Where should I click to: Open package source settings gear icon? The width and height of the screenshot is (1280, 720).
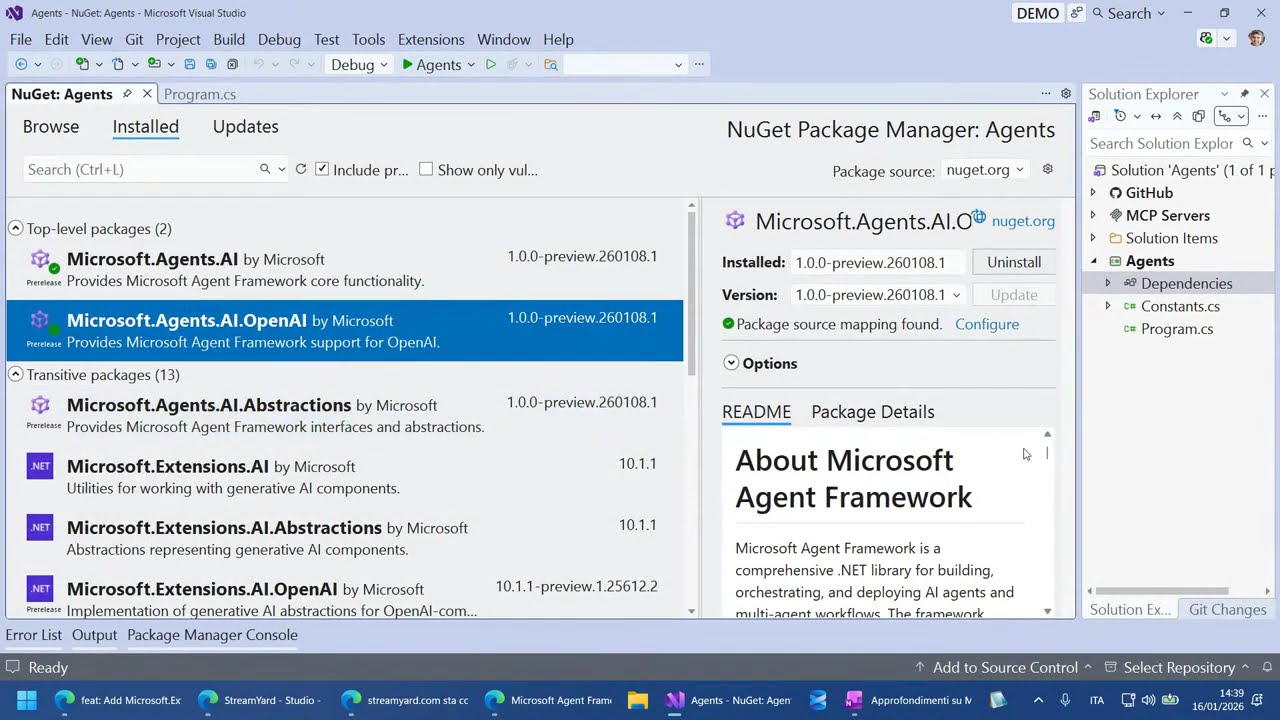tap(1048, 169)
